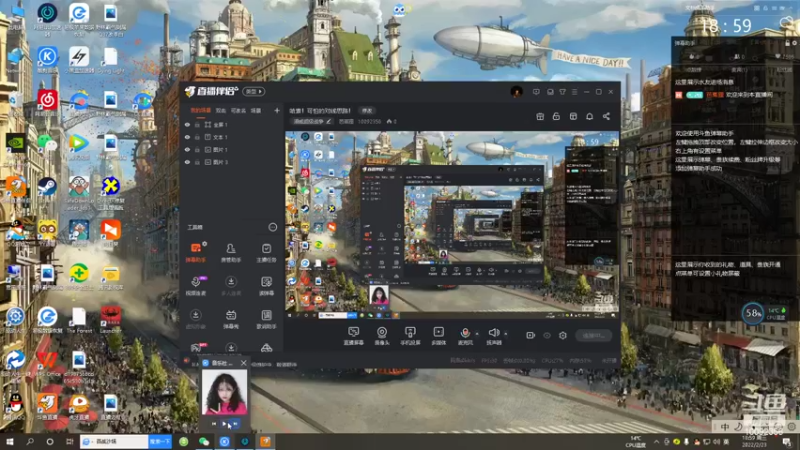Toggle the preview eye icon near settings
The height and width of the screenshot is (450, 800).
pyautogui.click(x=547, y=335)
